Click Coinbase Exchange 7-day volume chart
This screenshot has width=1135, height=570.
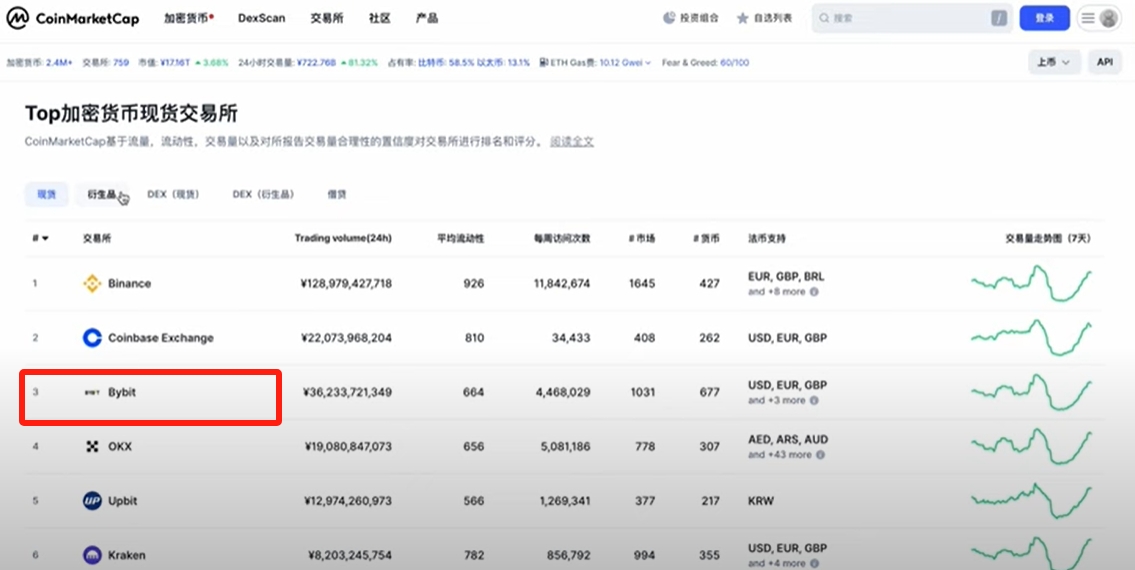pos(1031,338)
